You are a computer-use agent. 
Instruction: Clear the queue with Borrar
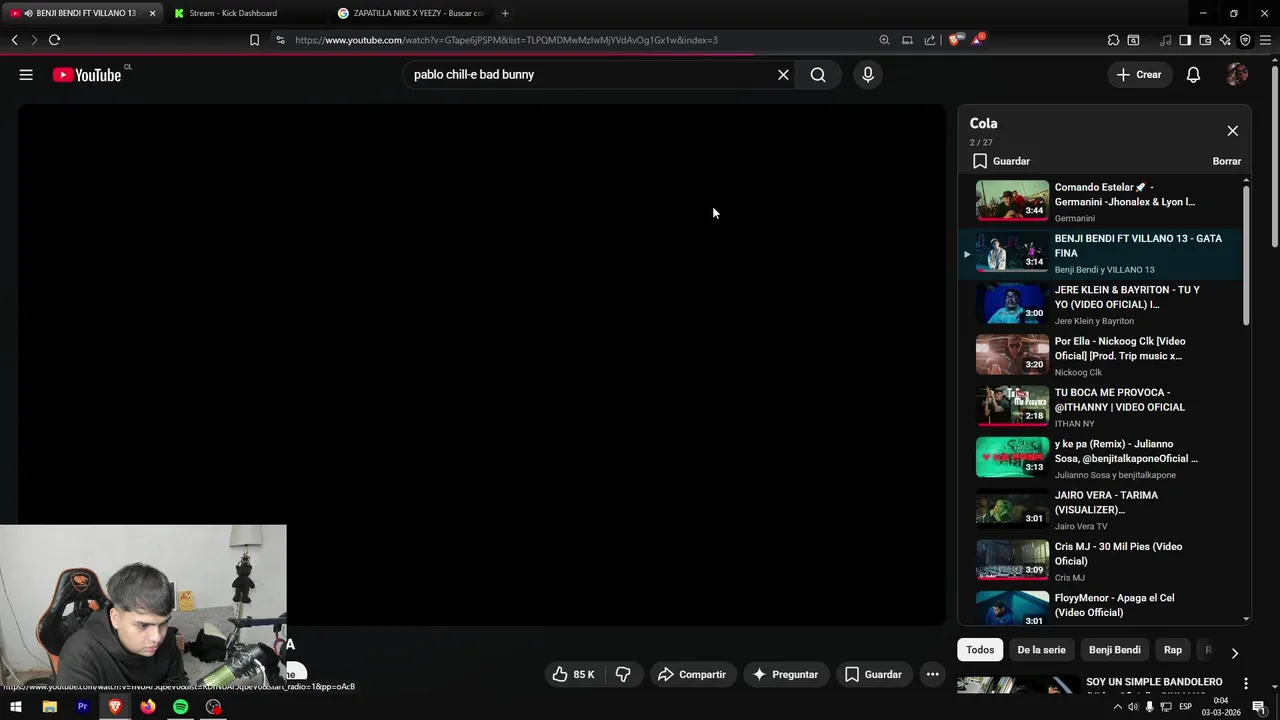[x=1226, y=161]
